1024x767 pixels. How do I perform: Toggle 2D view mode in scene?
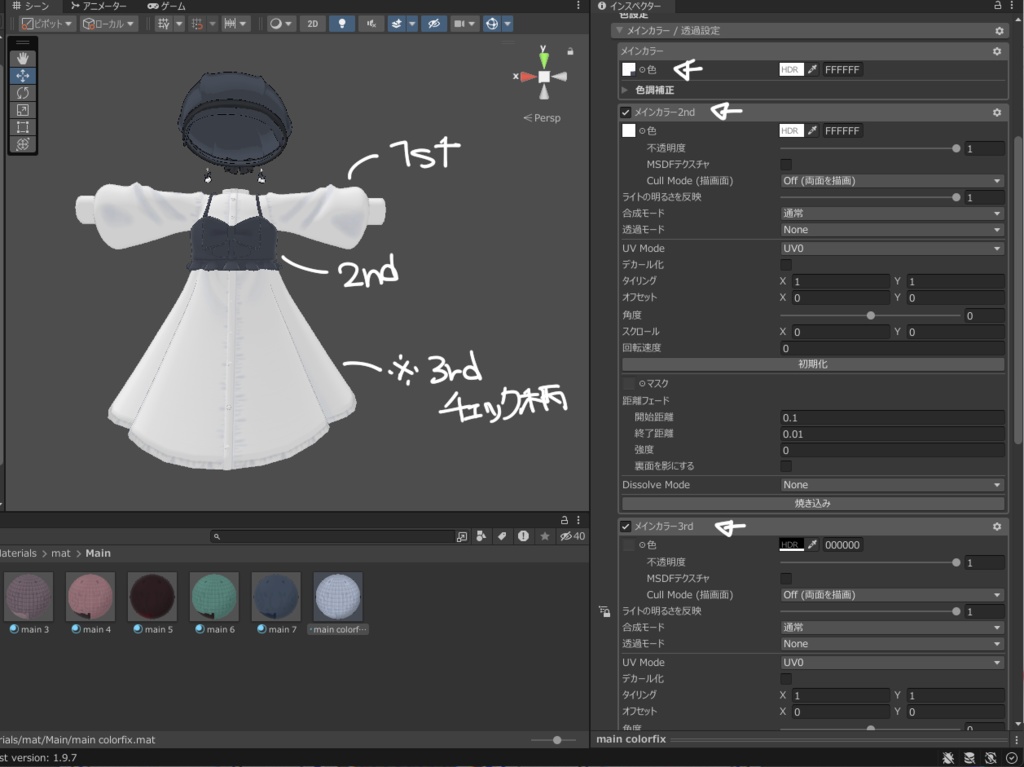click(313, 23)
